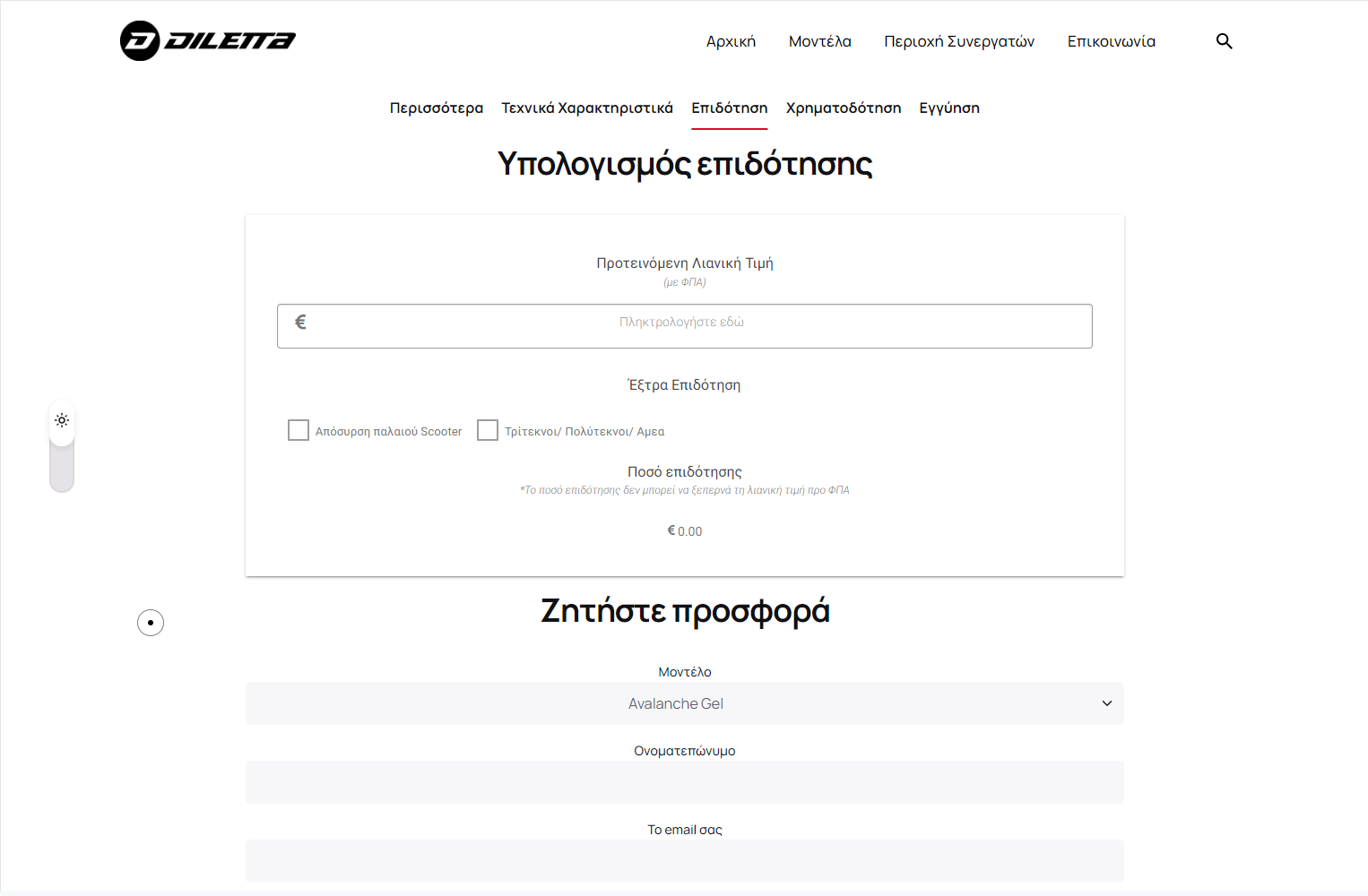
Task: Click the (με ΦΠΑ) note
Action: click(x=685, y=282)
